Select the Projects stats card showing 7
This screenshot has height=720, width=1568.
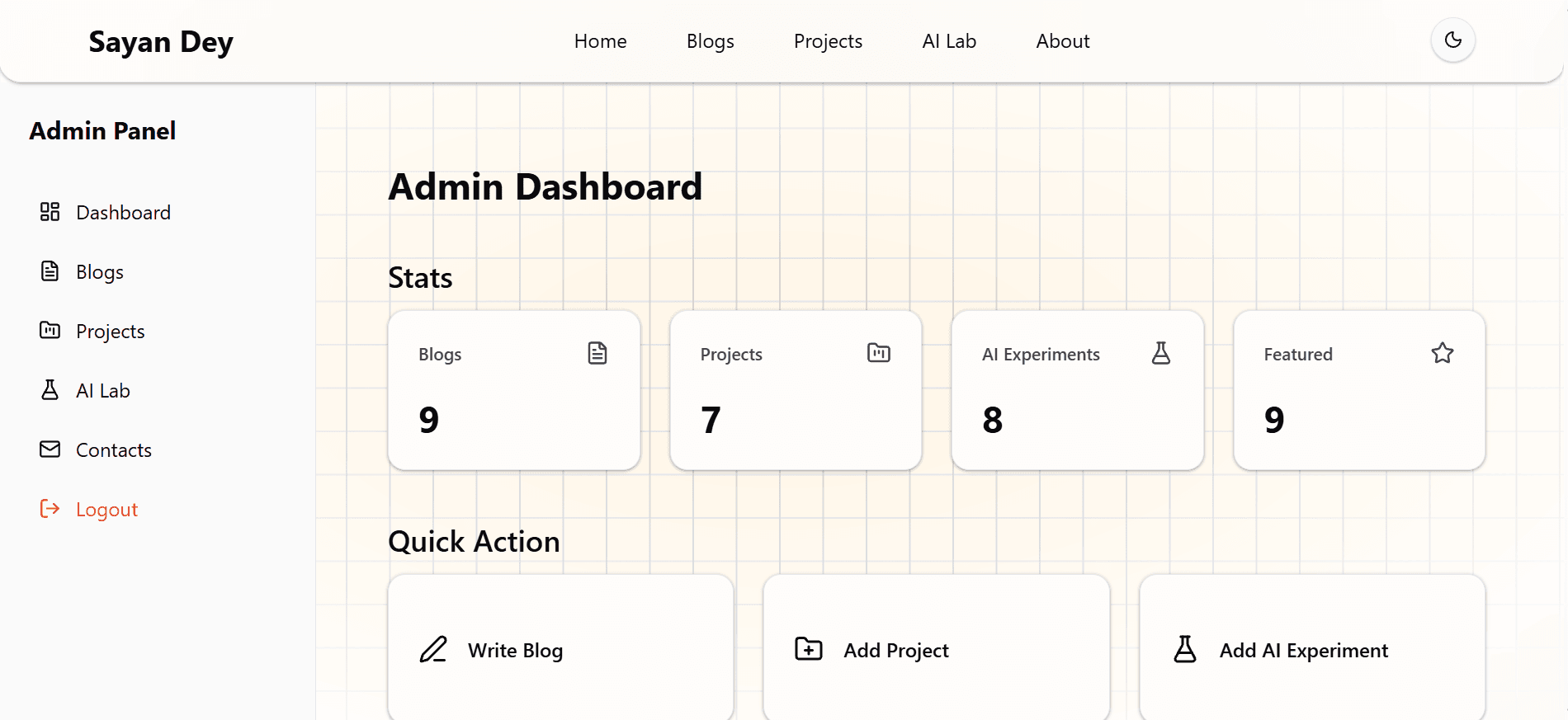(x=796, y=390)
